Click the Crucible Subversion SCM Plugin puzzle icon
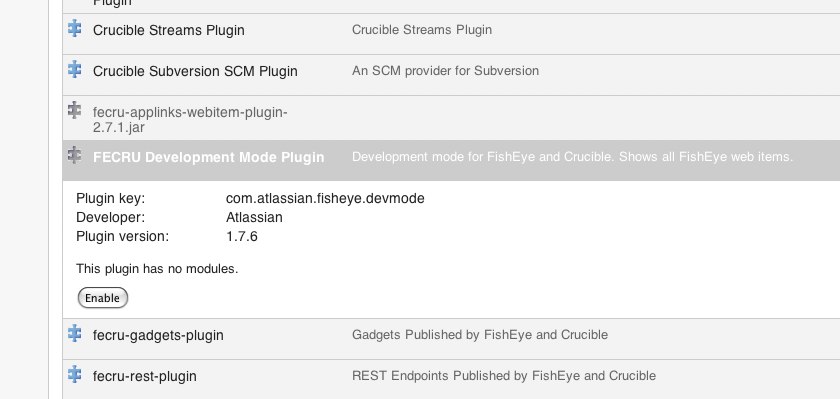The width and height of the screenshot is (840, 399). 74,69
